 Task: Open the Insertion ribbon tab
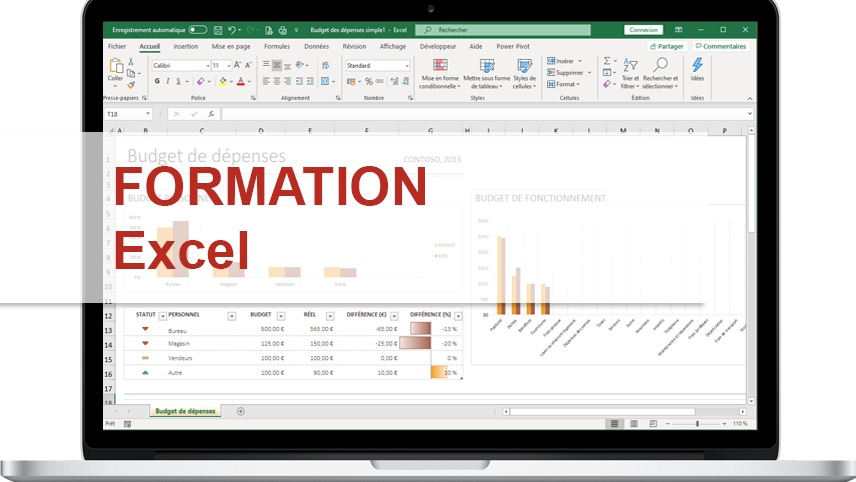pos(185,46)
